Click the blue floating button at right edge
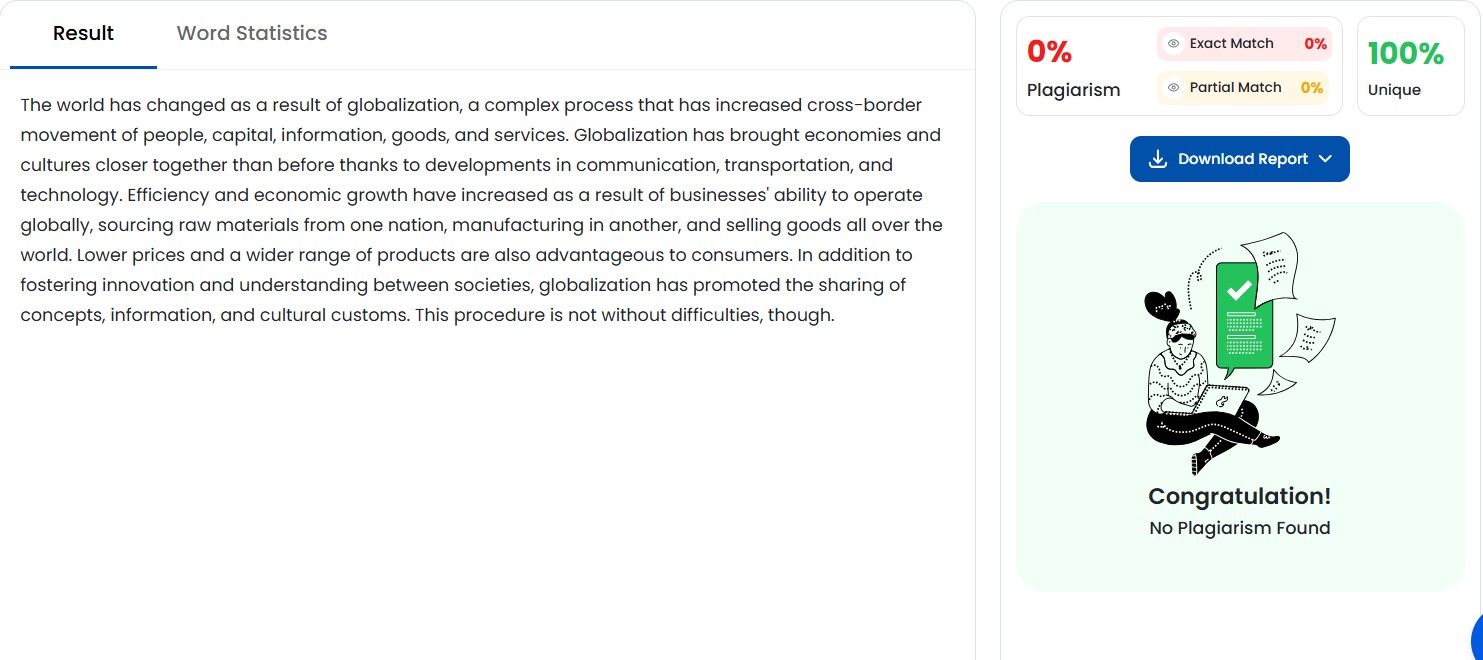This screenshot has height=660, width=1483. pos(1476,638)
